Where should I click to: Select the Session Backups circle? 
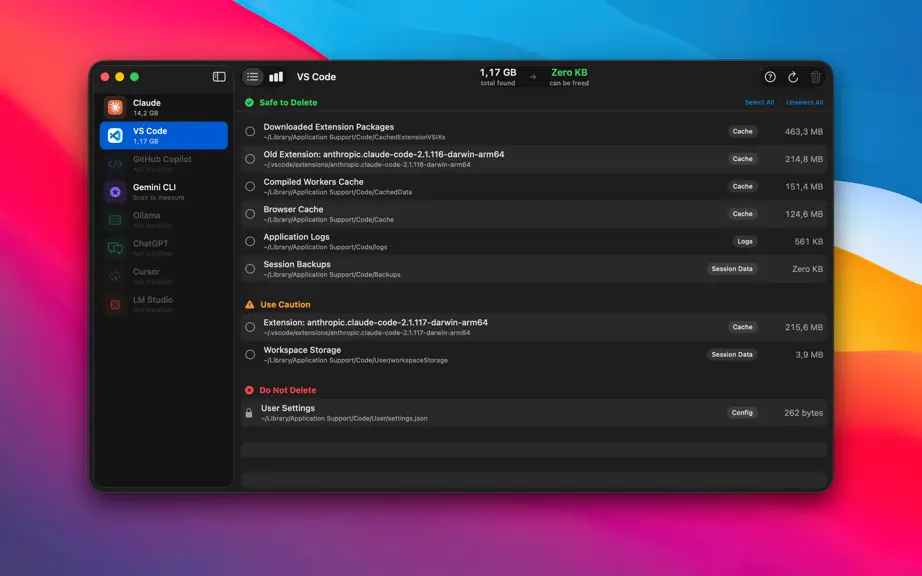pyautogui.click(x=250, y=269)
